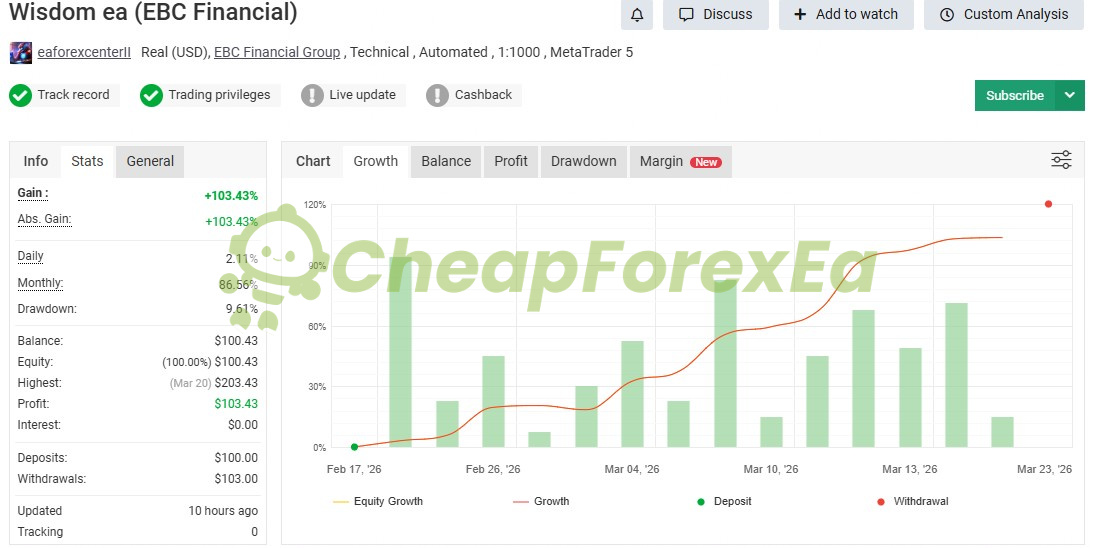This screenshot has height=548, width=1096.
Task: Click the Deposits value $100.00
Action: 236,458
